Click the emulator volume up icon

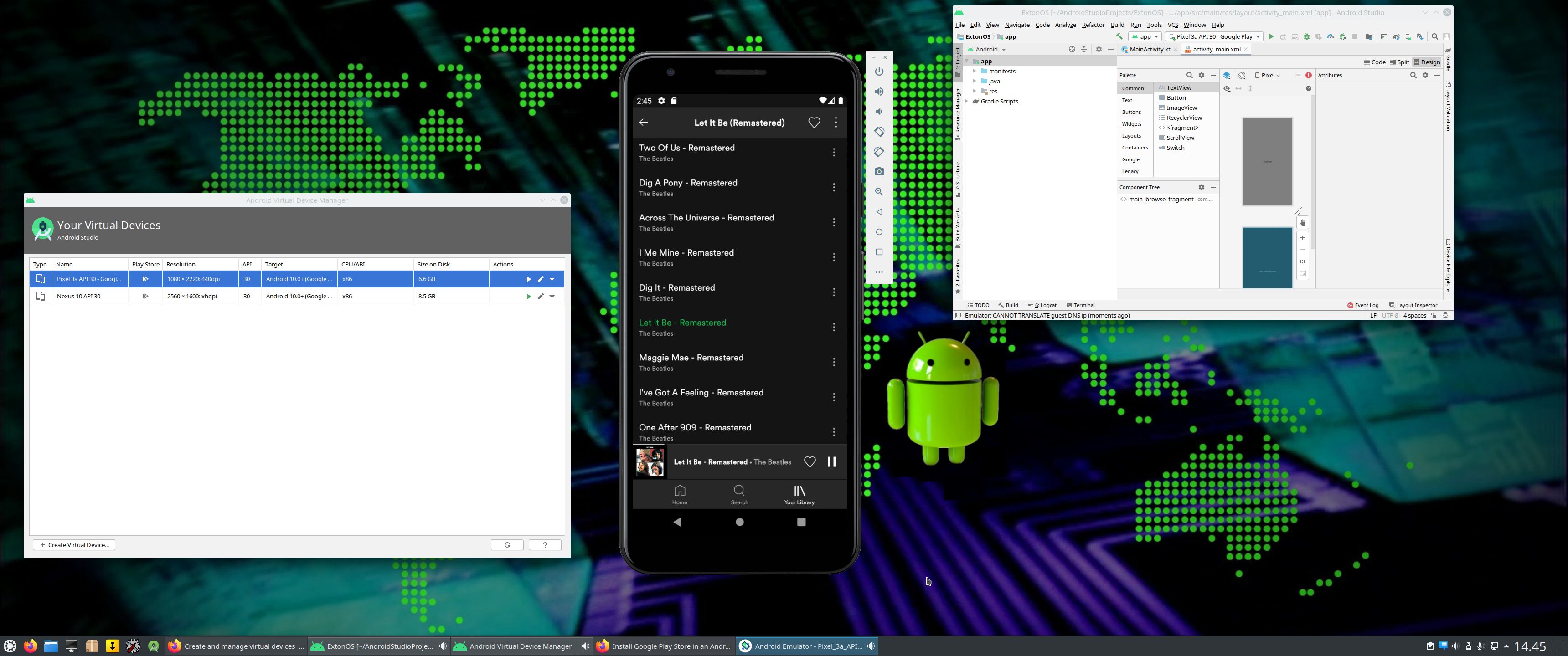[x=879, y=91]
